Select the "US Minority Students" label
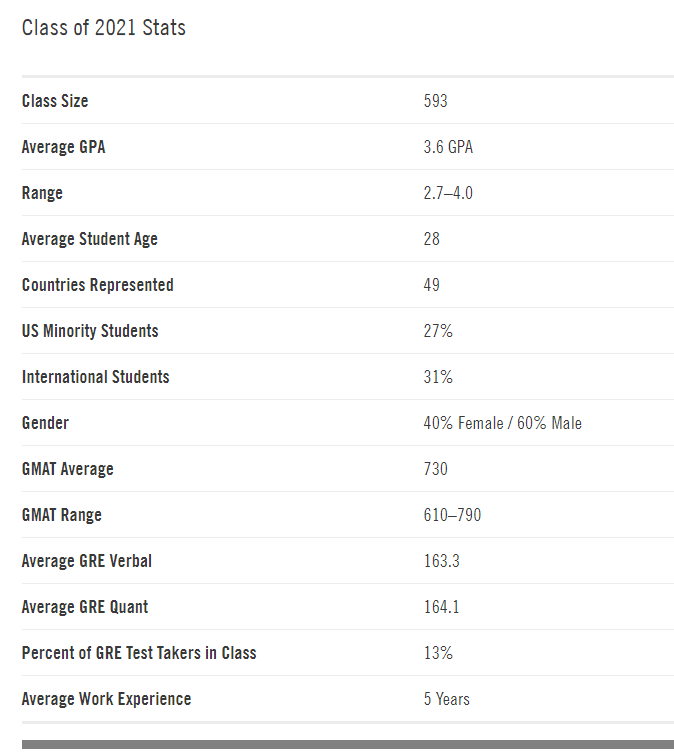The image size is (674, 754). point(90,331)
